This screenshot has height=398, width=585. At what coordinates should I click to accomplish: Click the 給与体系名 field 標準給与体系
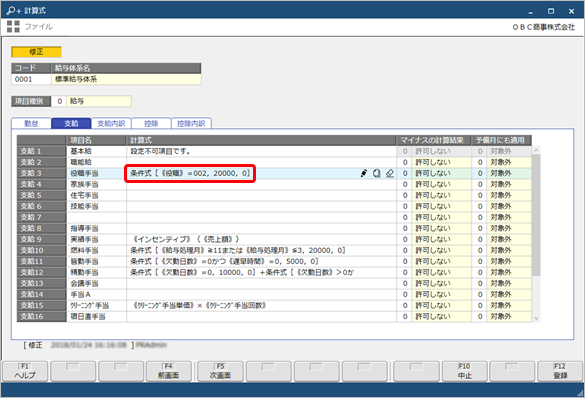126,79
